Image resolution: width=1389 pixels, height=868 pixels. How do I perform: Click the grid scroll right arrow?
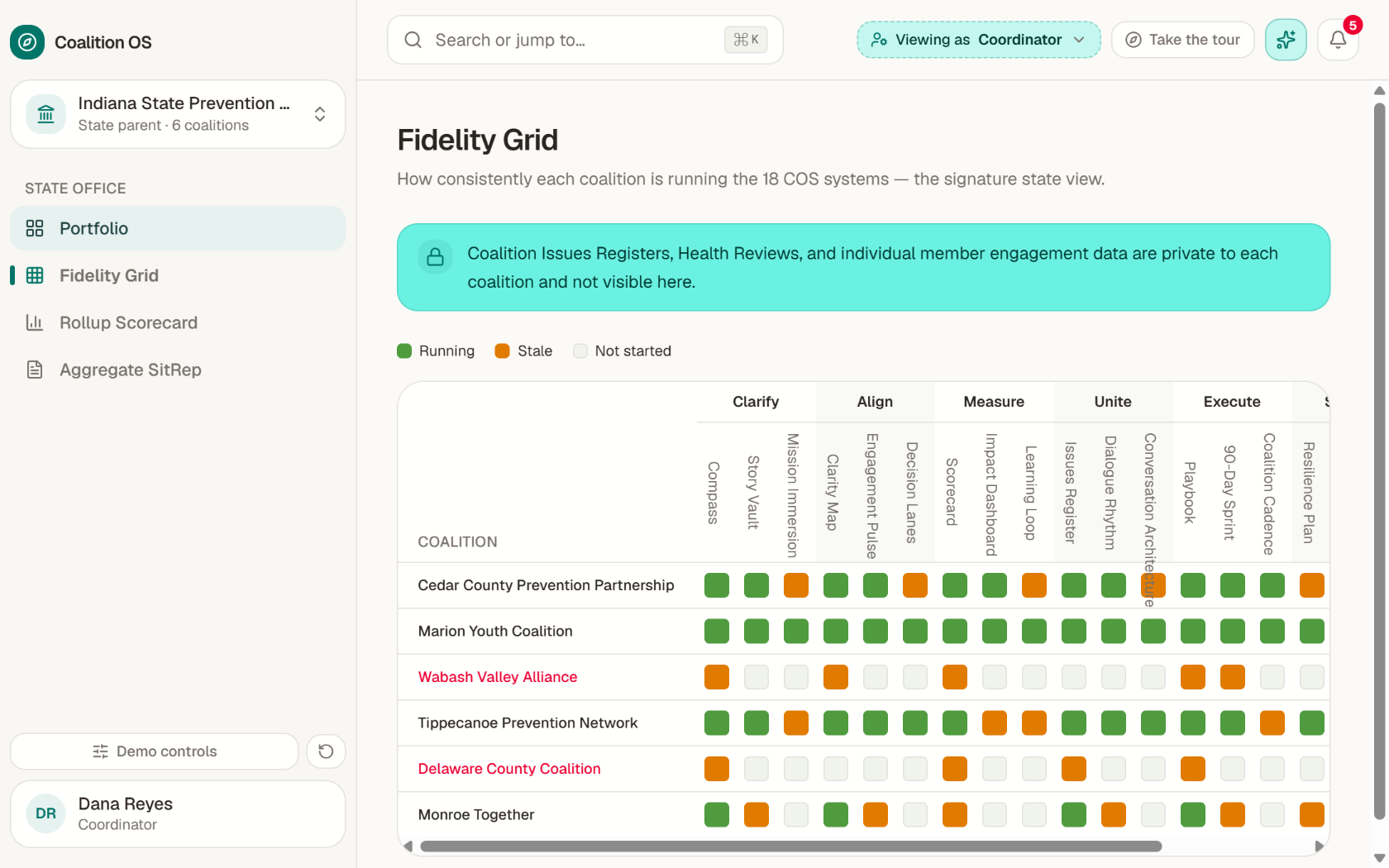[x=1320, y=847]
